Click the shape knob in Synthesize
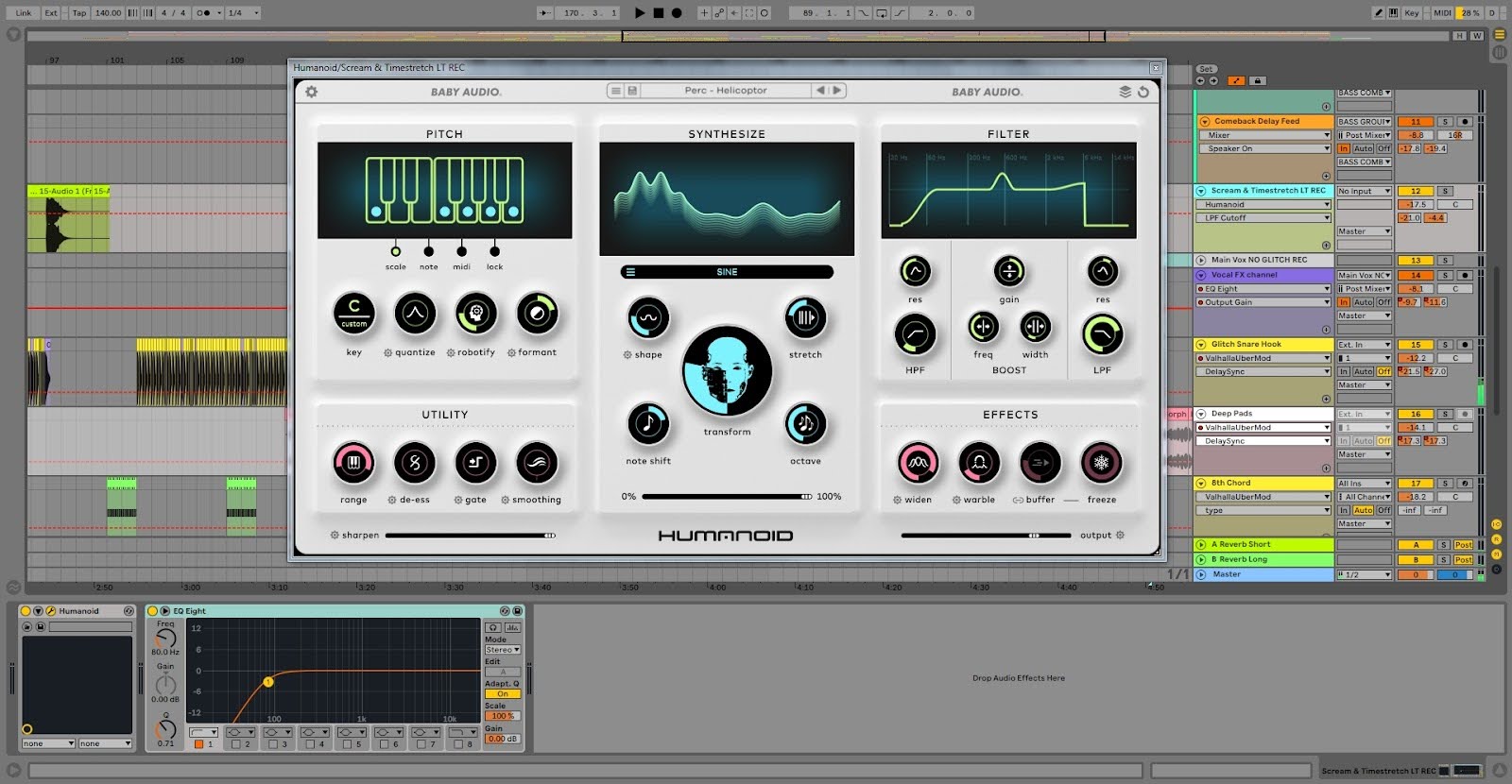Viewport: 1512px width, 784px height. pos(648,318)
